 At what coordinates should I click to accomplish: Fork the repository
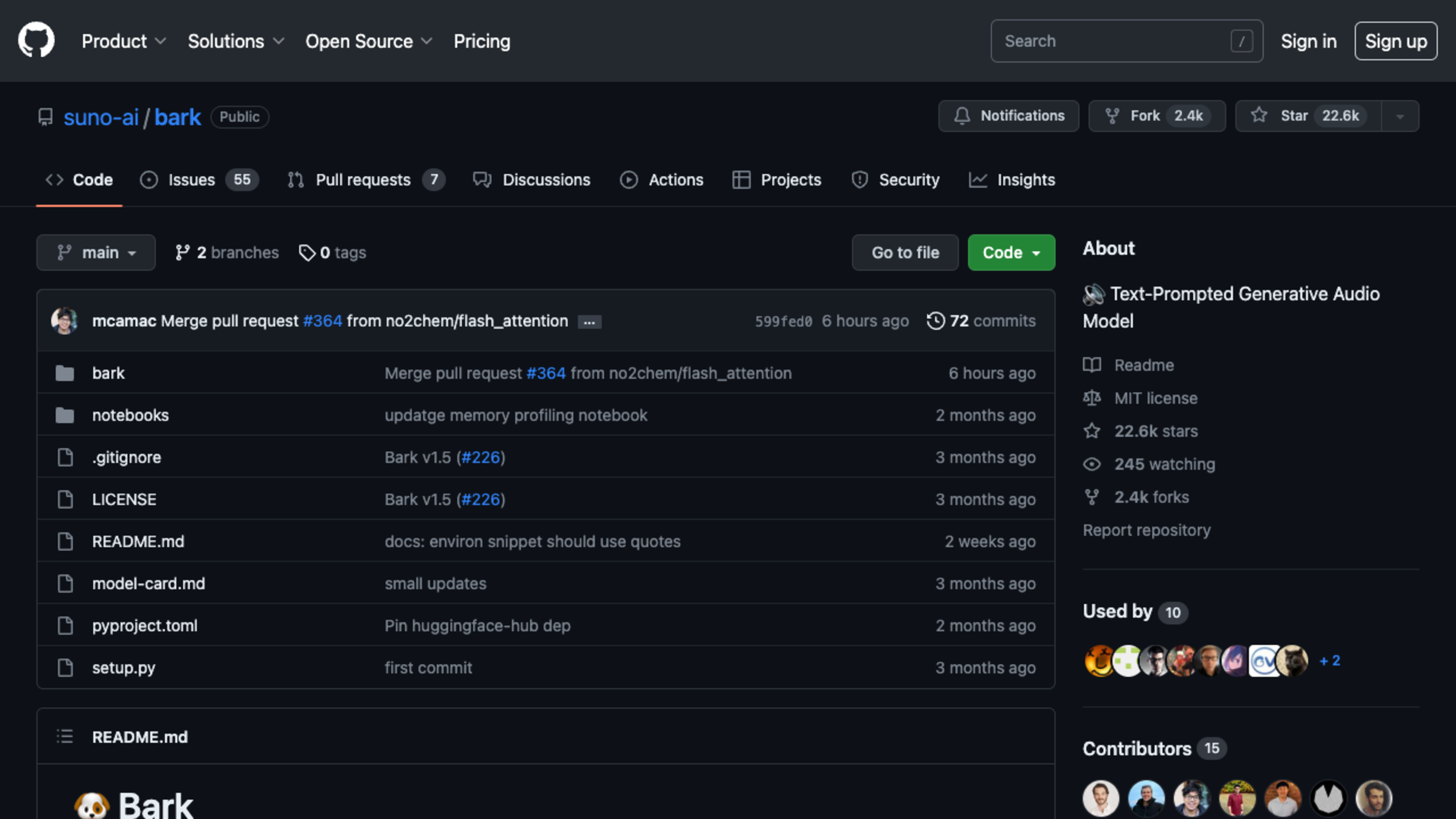(1157, 116)
